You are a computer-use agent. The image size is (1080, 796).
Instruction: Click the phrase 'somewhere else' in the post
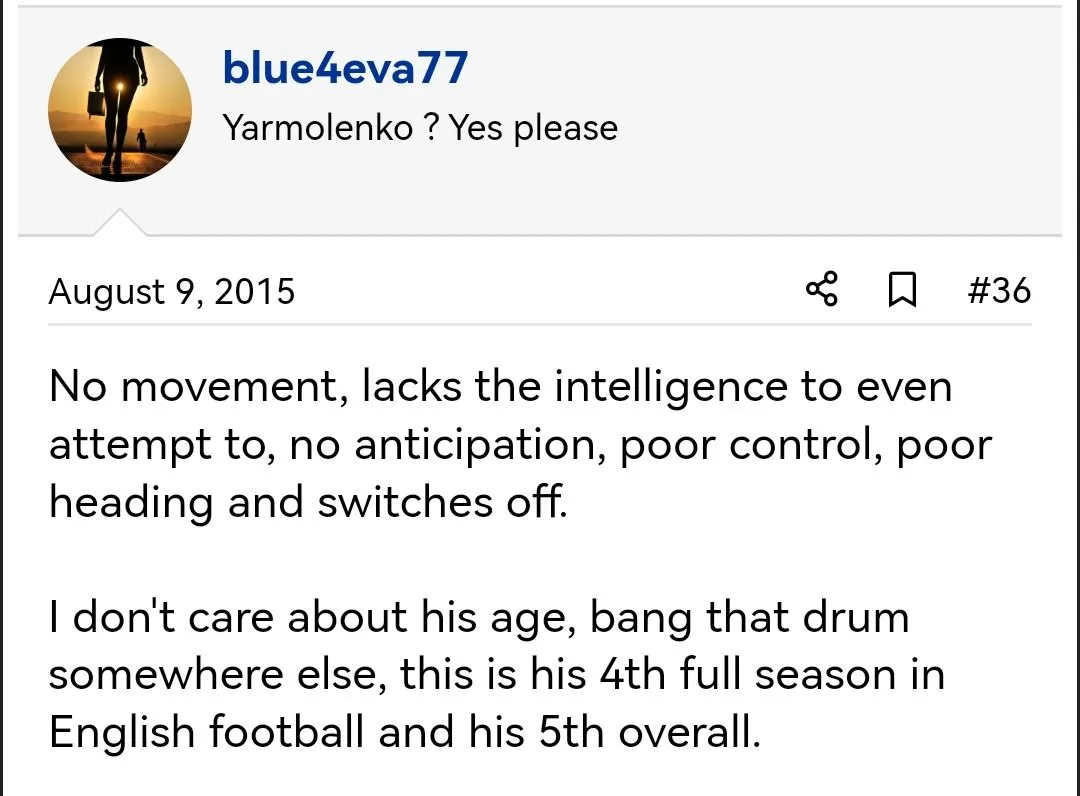point(216,675)
